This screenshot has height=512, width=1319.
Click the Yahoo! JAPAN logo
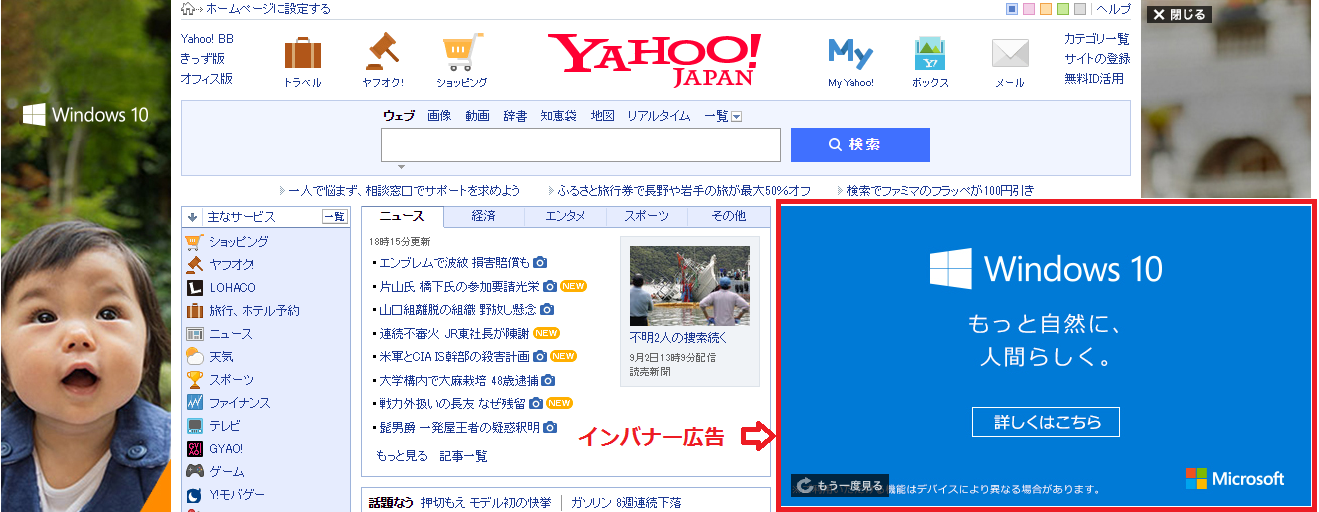tap(654, 60)
